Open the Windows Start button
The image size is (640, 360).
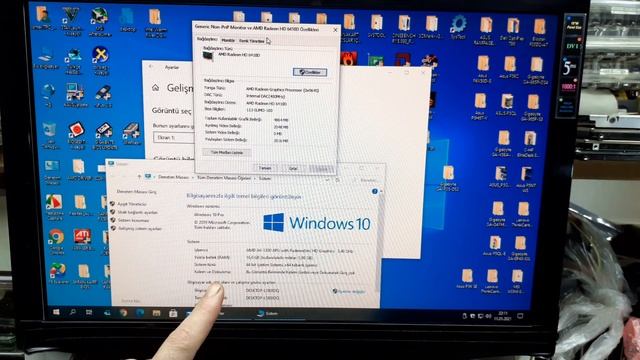(56, 312)
